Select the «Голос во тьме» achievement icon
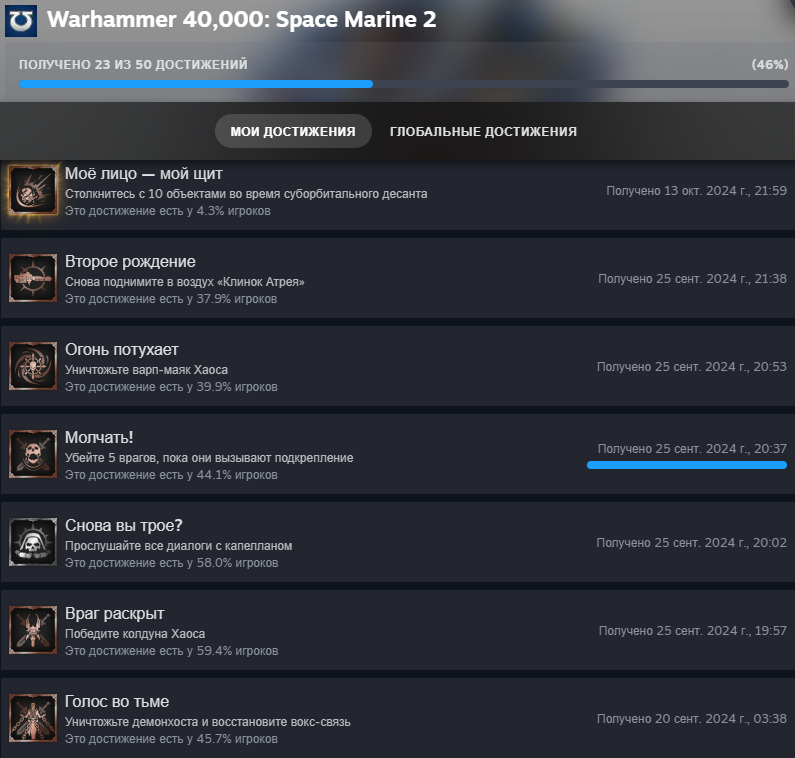The height and width of the screenshot is (758, 795). [x=33, y=718]
